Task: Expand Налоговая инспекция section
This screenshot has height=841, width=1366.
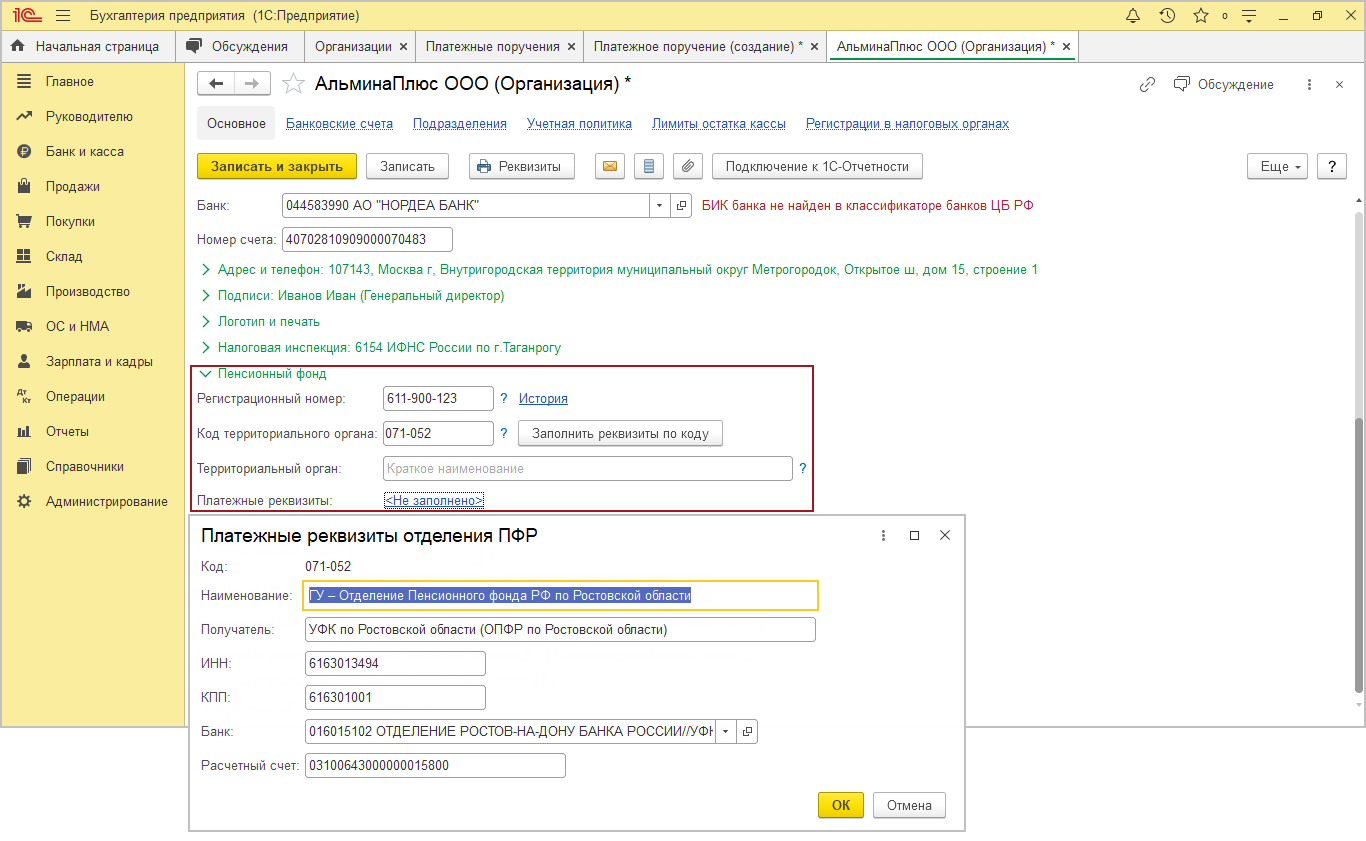Action: (x=381, y=348)
